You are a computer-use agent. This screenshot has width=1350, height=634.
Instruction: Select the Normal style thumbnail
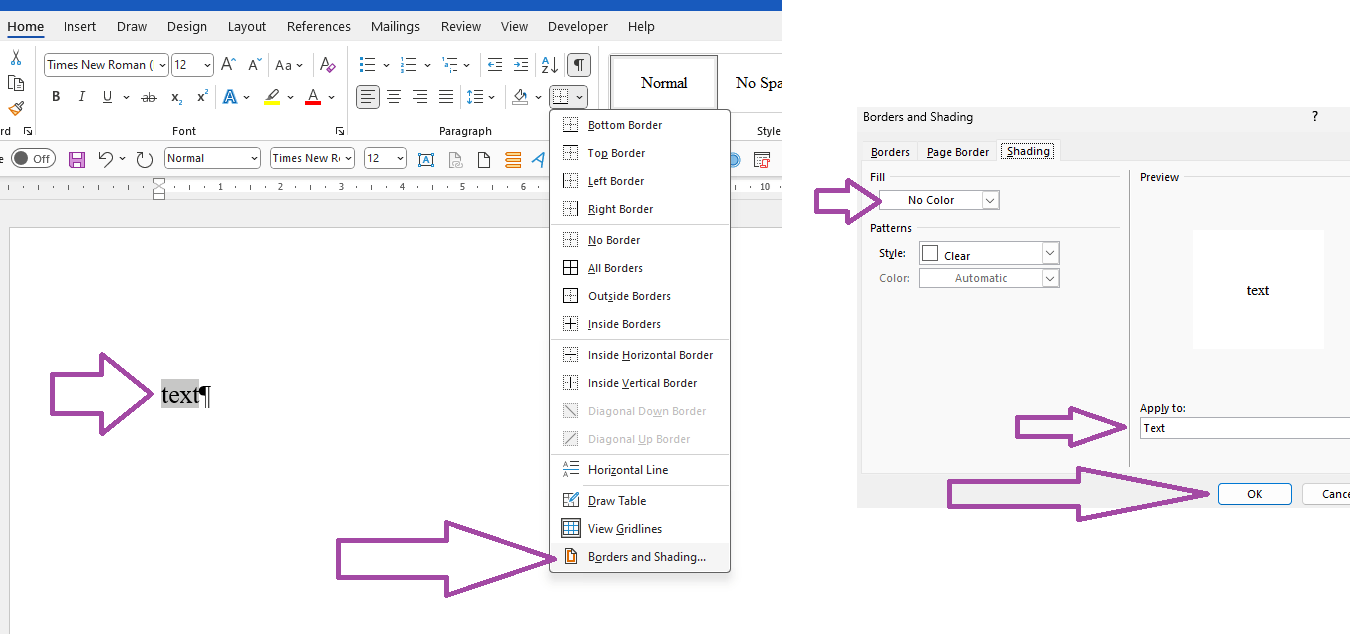point(664,82)
